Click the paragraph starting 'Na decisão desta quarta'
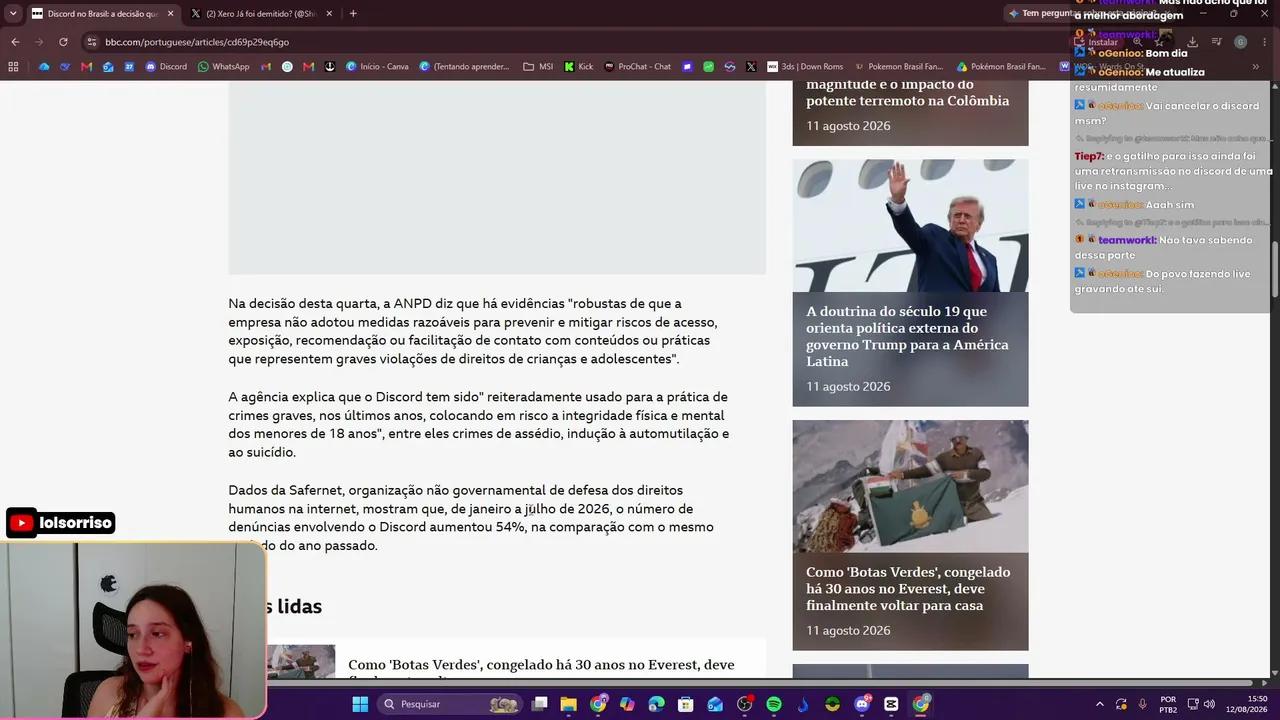This screenshot has width=1280, height=720. click(473, 331)
